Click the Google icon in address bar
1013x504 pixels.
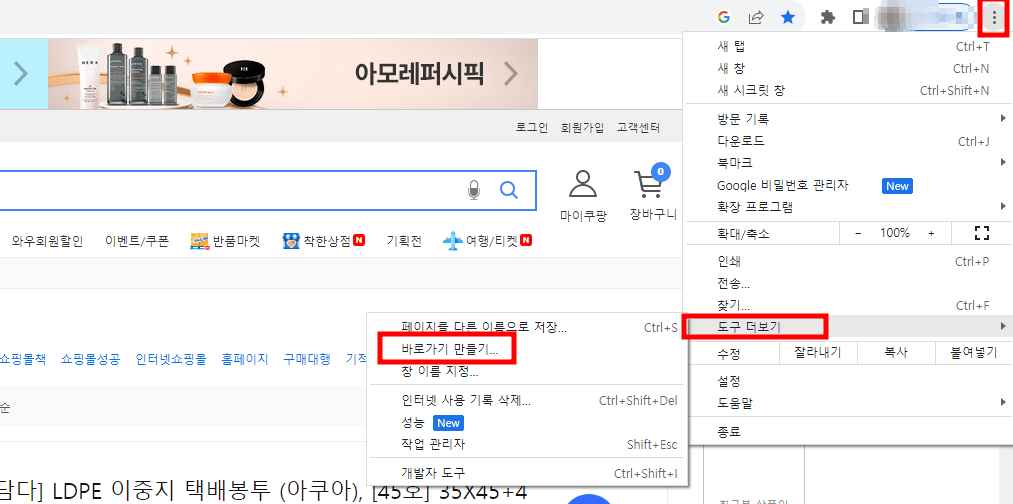(724, 17)
